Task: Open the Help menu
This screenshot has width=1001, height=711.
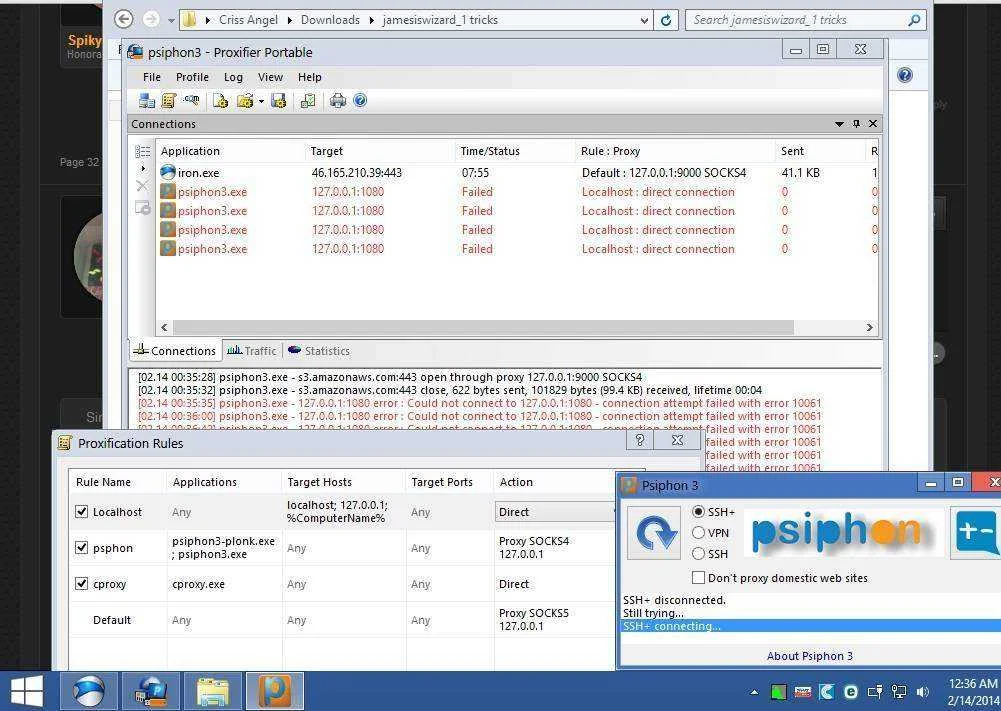Action: click(x=310, y=77)
